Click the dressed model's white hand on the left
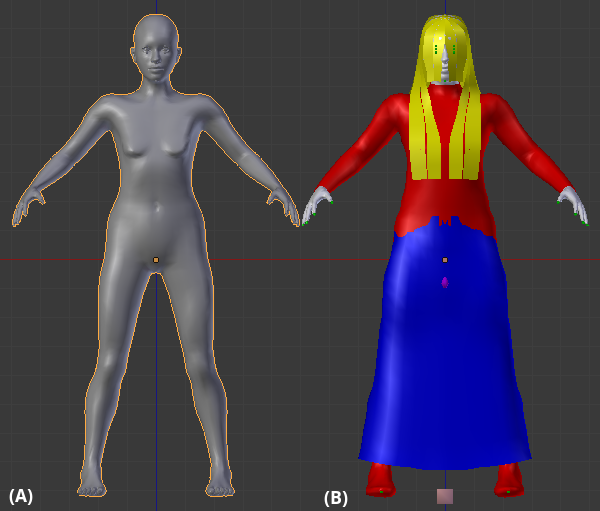600x511 pixels. click(x=317, y=203)
